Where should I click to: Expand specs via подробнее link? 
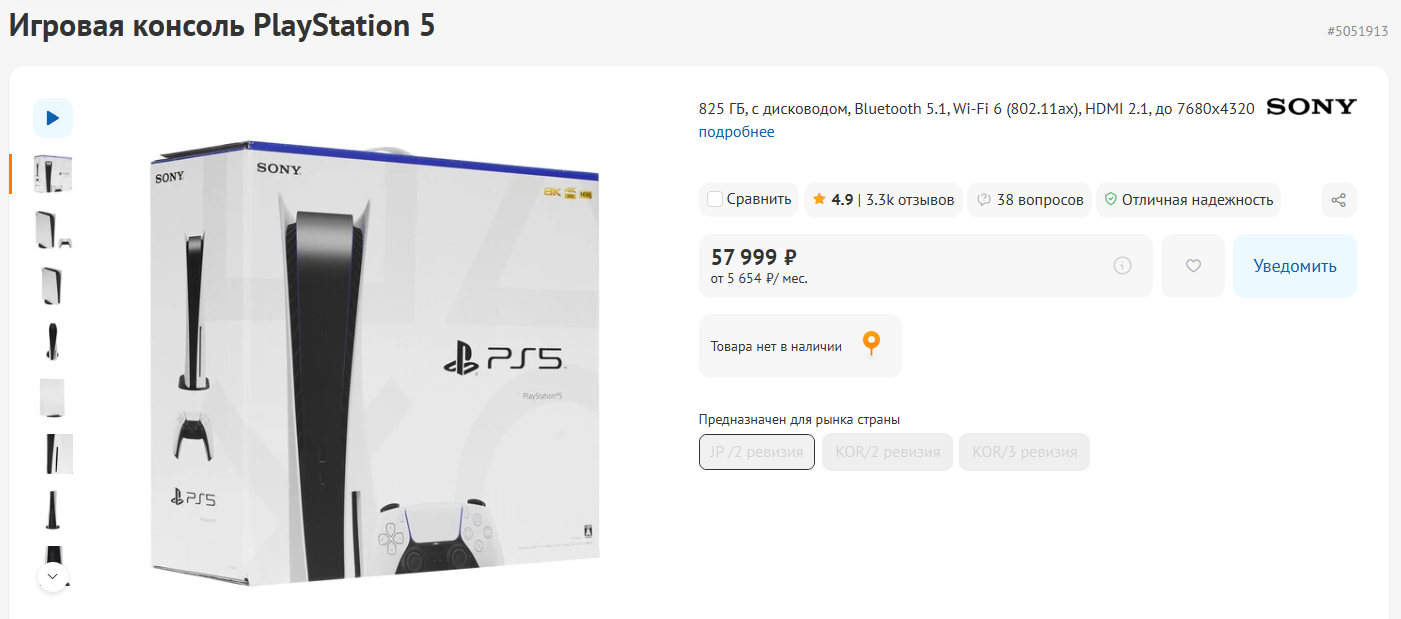[736, 132]
